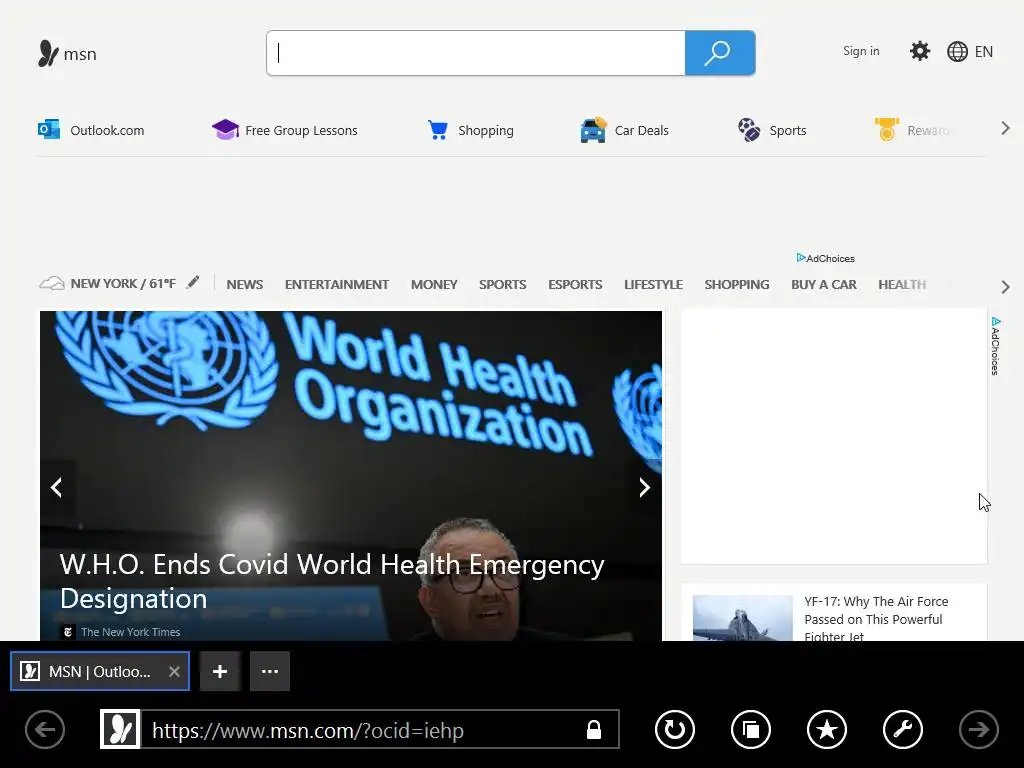
Task: Click the Free Group Lessons link
Action: pos(301,130)
